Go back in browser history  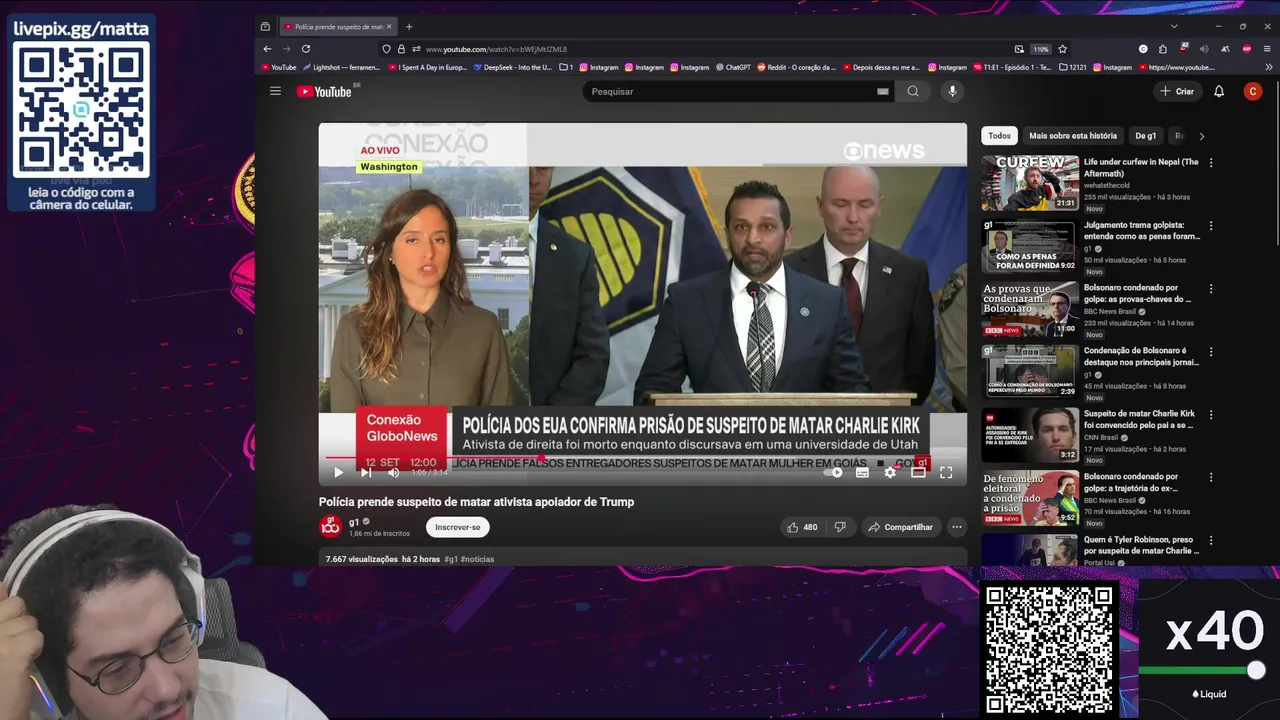267,49
